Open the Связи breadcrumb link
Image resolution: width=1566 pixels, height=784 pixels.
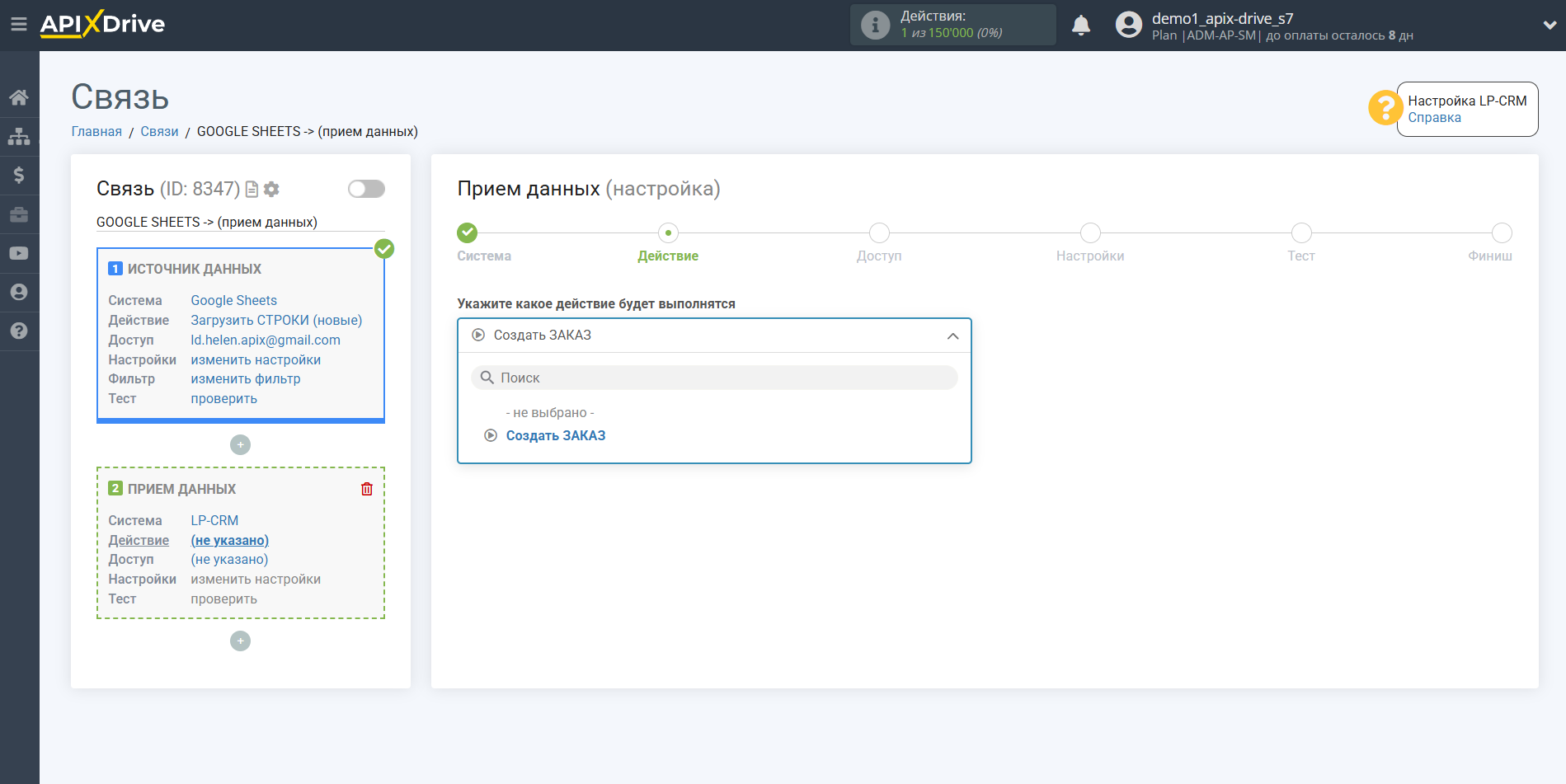(159, 131)
